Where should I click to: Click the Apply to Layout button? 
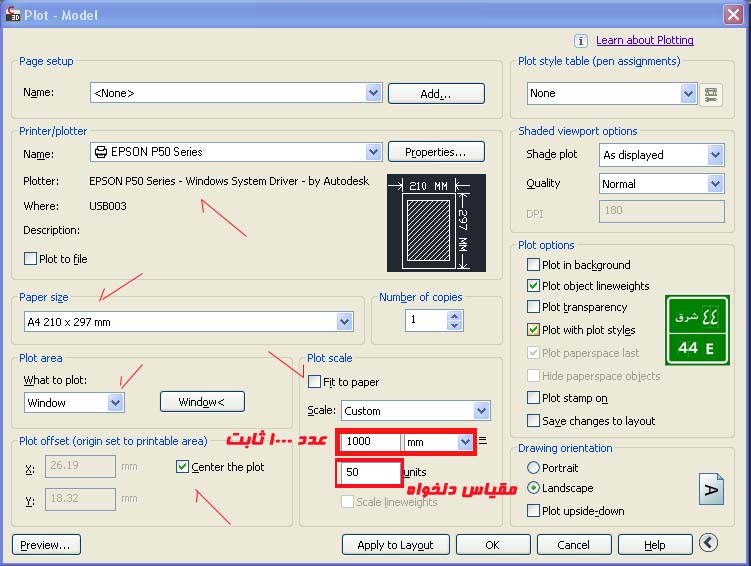tap(395, 545)
